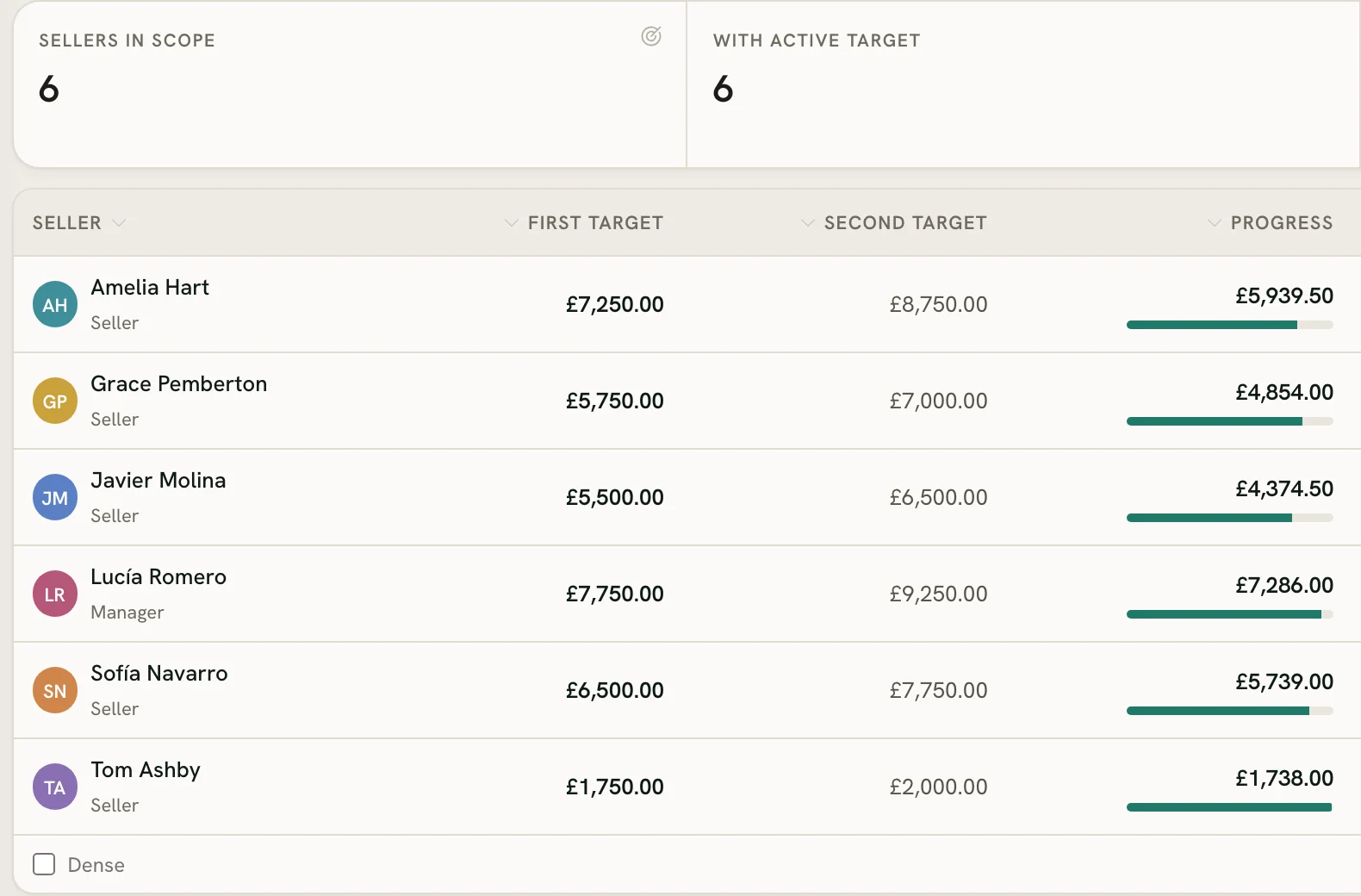Open Amelia Hart's AH avatar
The height and width of the screenshot is (896, 1361).
(x=55, y=304)
